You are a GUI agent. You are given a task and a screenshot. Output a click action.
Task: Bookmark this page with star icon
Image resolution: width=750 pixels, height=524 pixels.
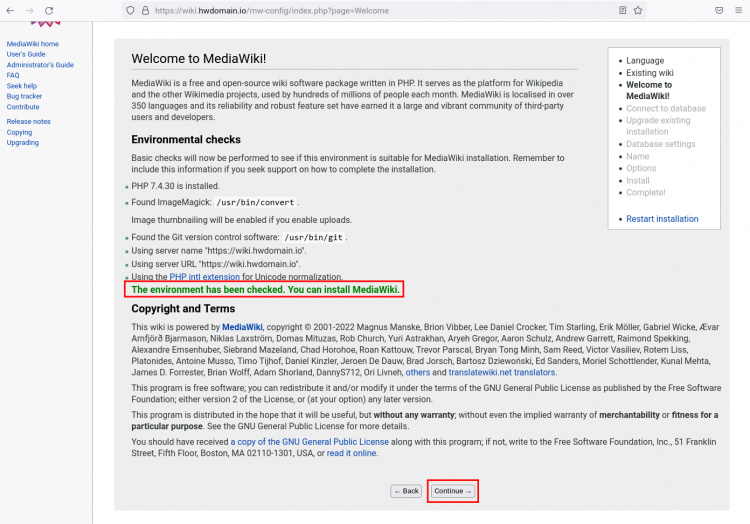coord(639,10)
